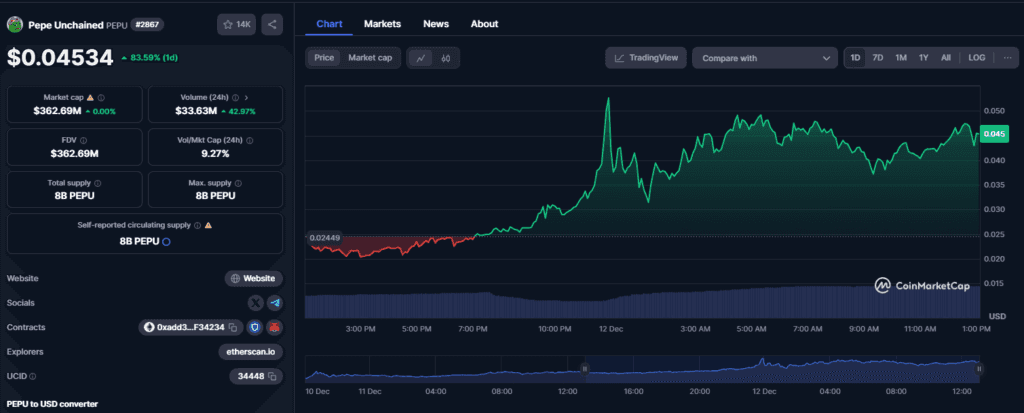Select the Price chart toggle
The width and height of the screenshot is (1024, 413).
point(324,58)
